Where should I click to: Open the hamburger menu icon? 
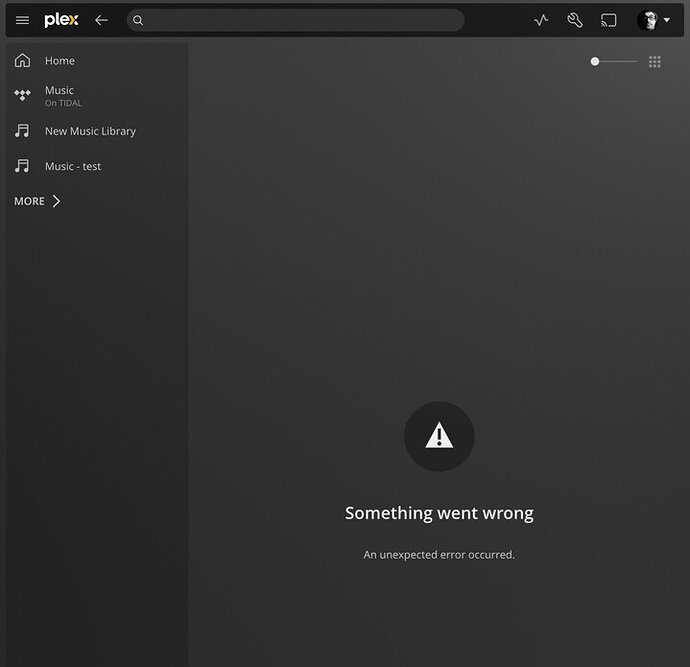tap(22, 20)
